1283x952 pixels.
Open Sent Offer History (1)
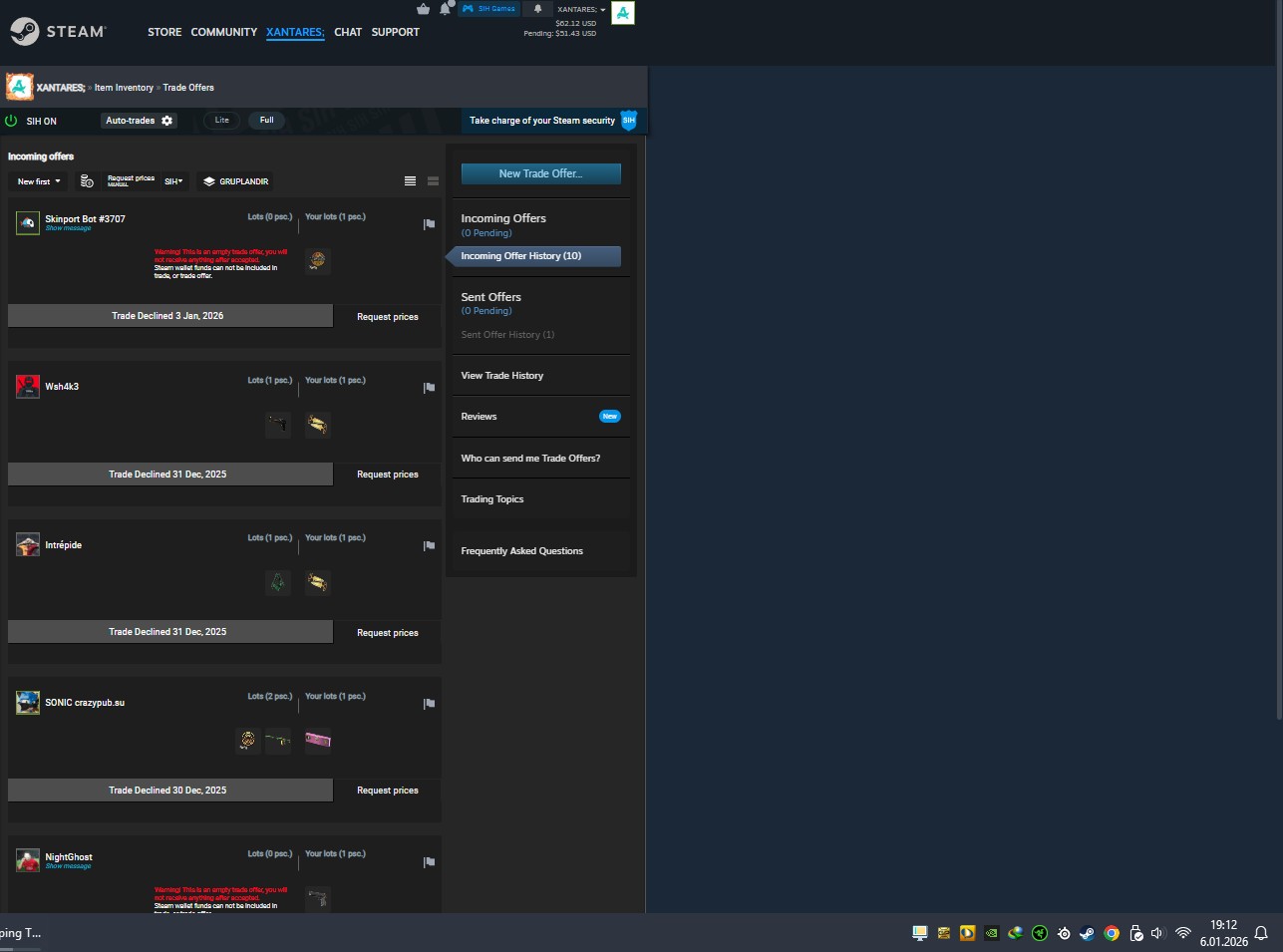507,335
